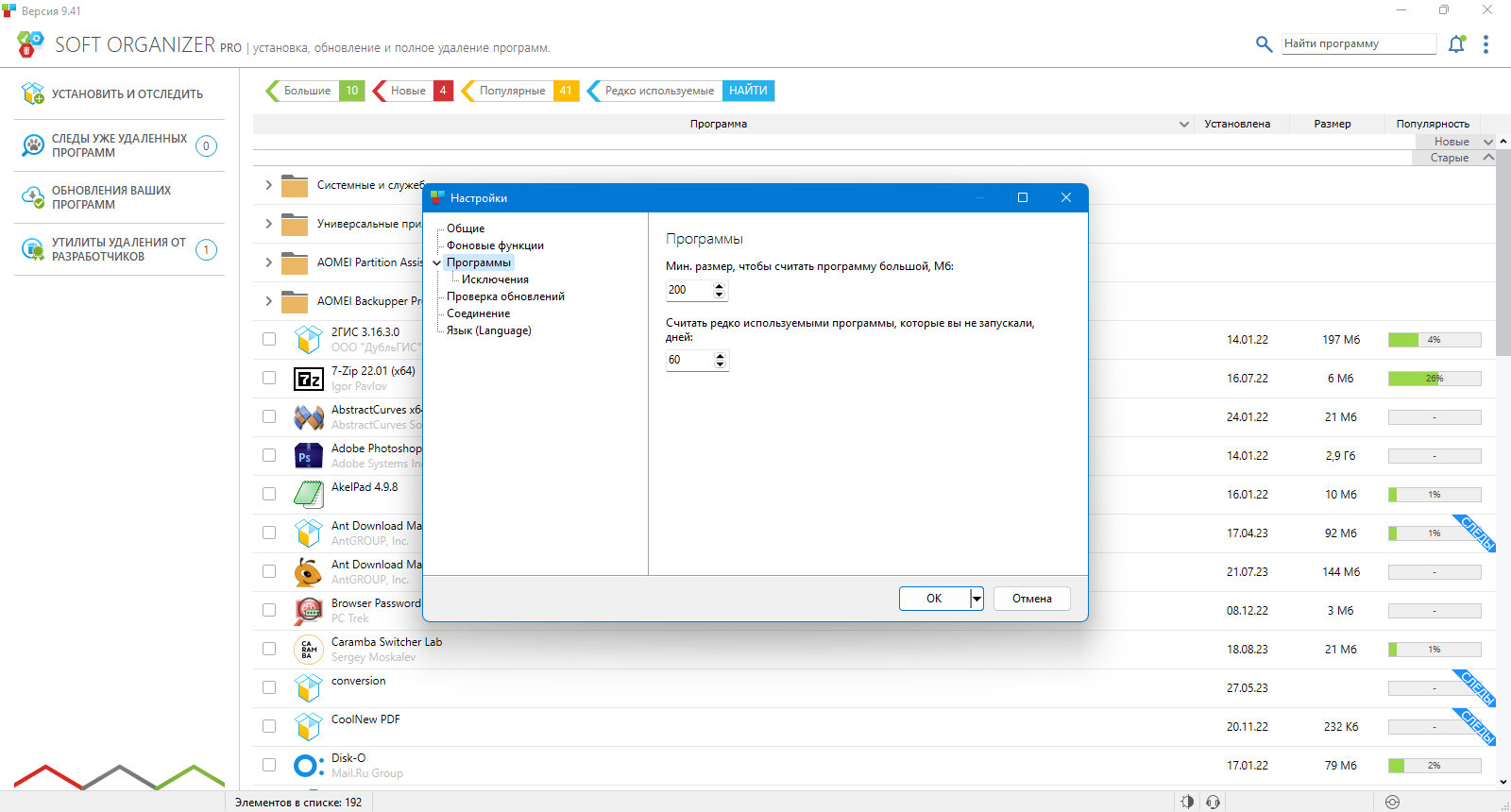Click the Системные и служебные folder icon
1511x812 pixels.
(295, 185)
